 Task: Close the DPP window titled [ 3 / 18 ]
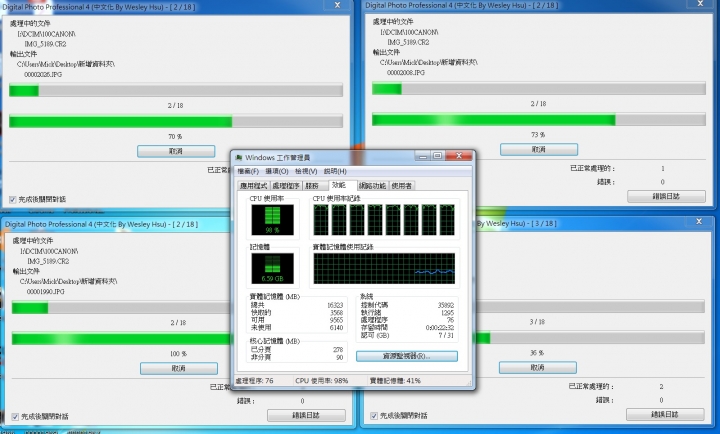[699, 221]
